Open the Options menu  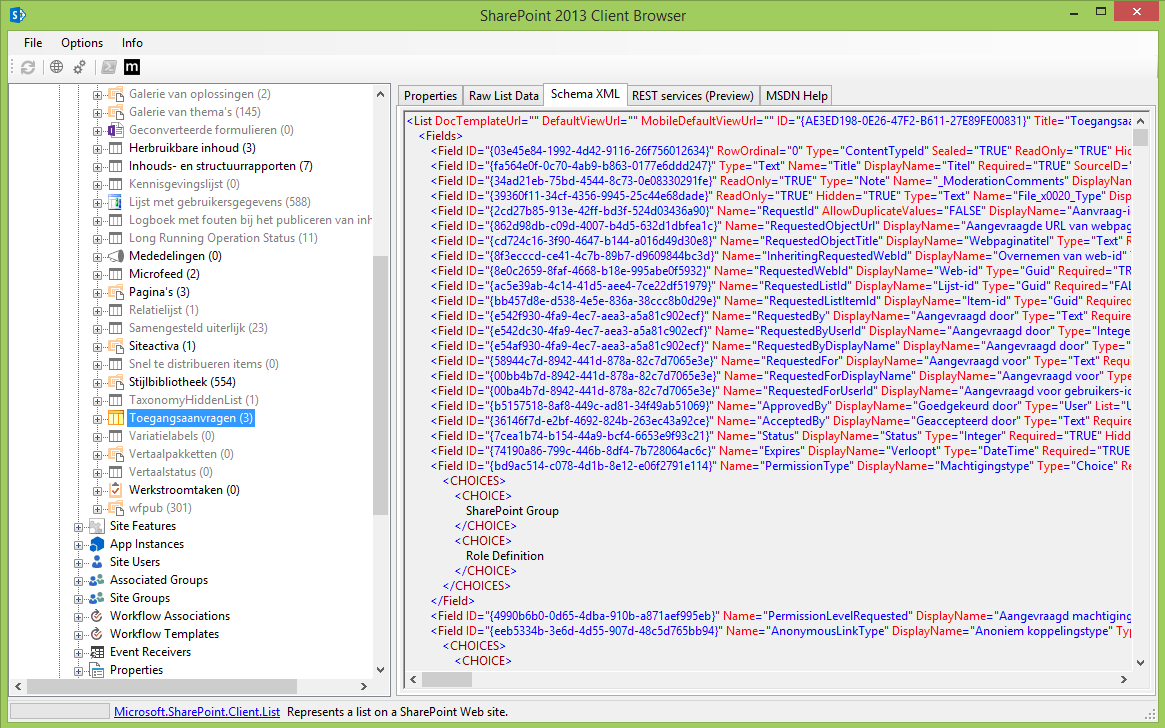click(81, 43)
